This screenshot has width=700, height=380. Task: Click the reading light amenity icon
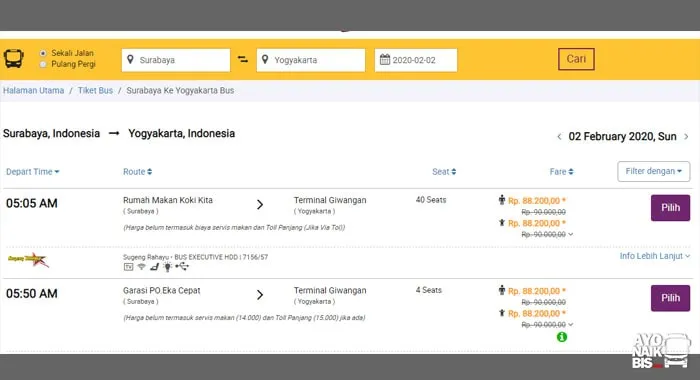click(167, 267)
